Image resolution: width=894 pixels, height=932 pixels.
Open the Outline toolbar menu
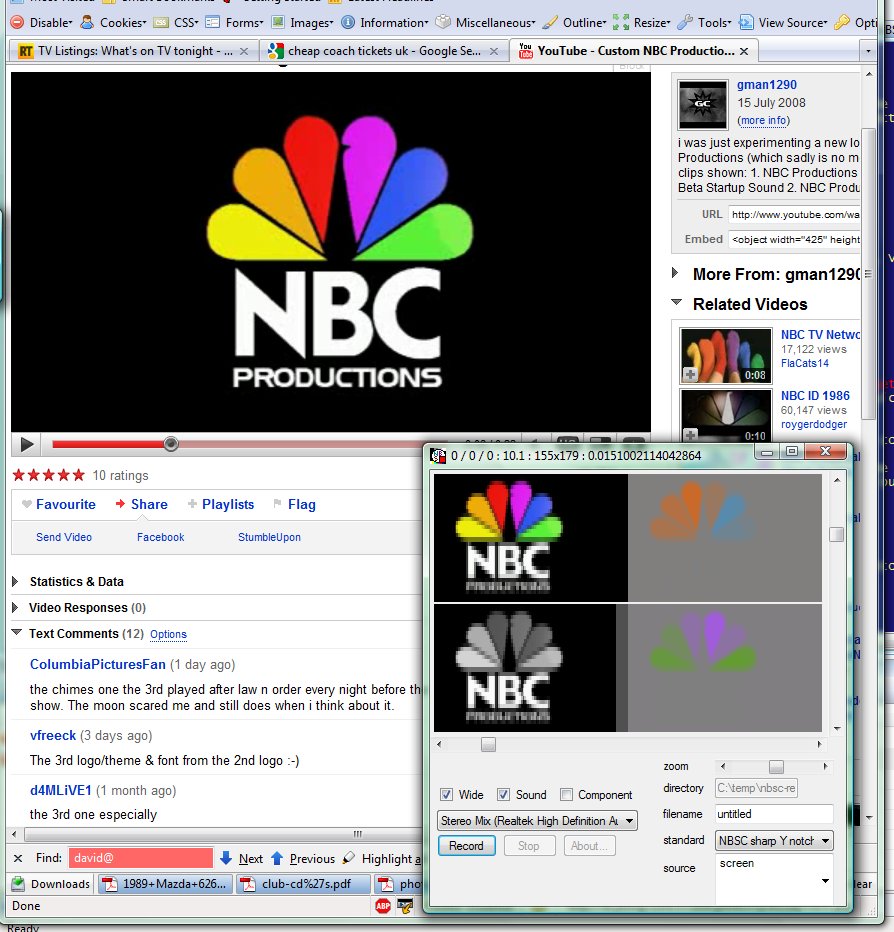575,23
